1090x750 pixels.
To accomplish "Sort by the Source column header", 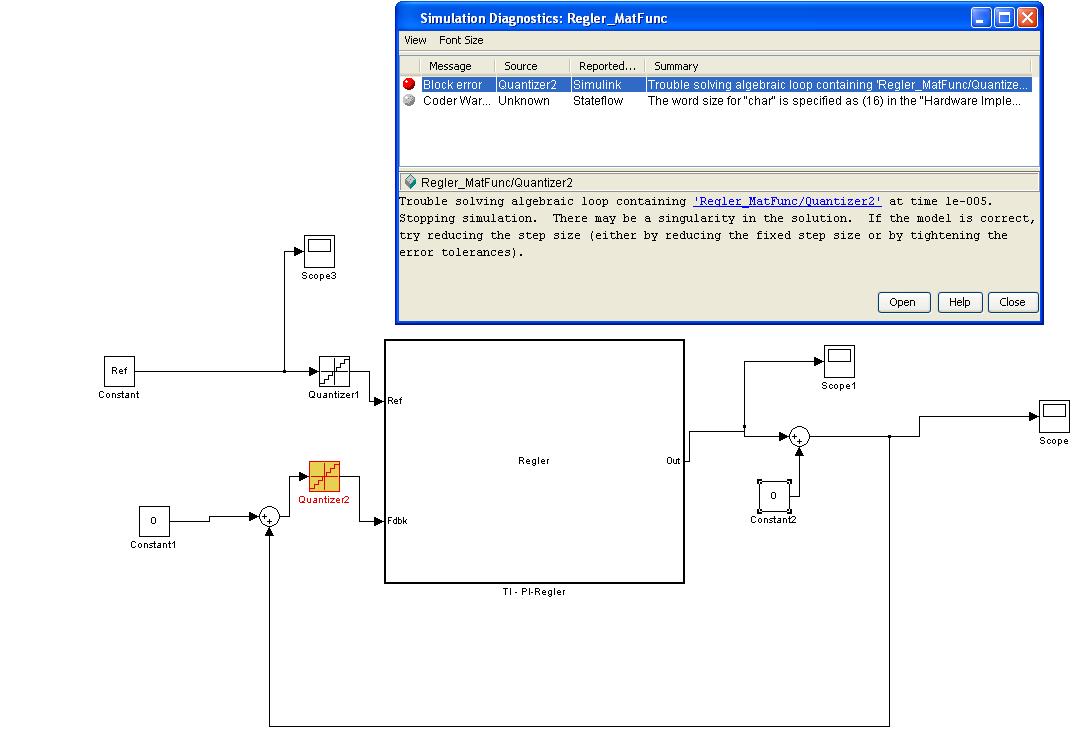I will [520, 66].
